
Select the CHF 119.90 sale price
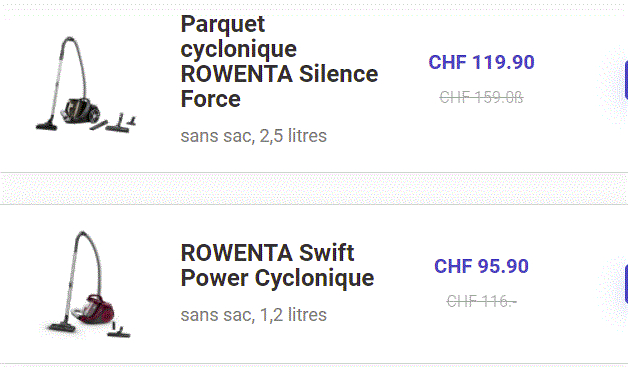(481, 62)
